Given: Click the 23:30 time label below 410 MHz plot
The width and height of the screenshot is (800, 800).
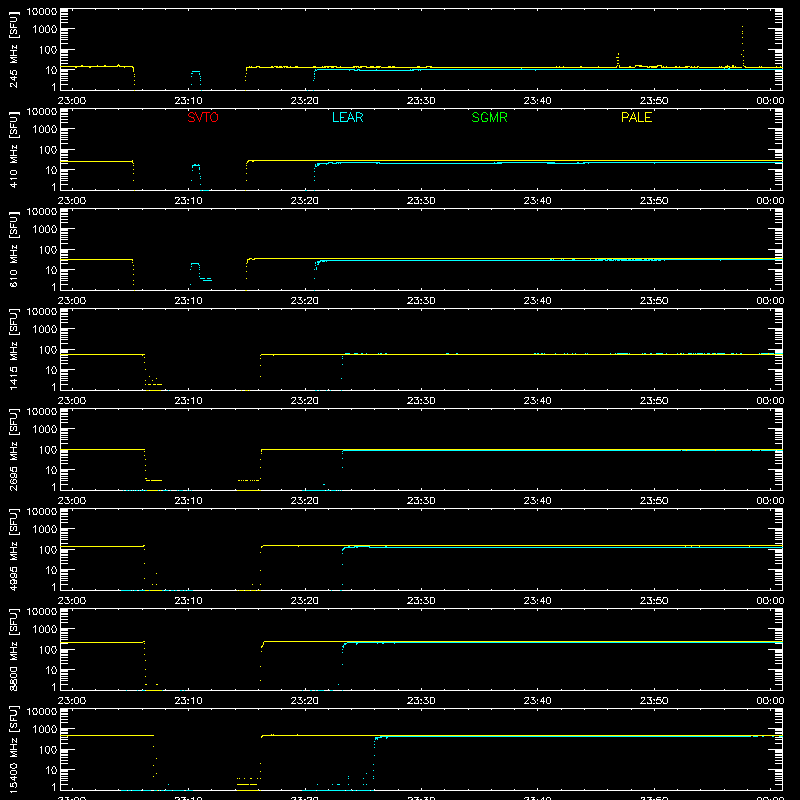Looking at the screenshot, I should click(421, 201).
